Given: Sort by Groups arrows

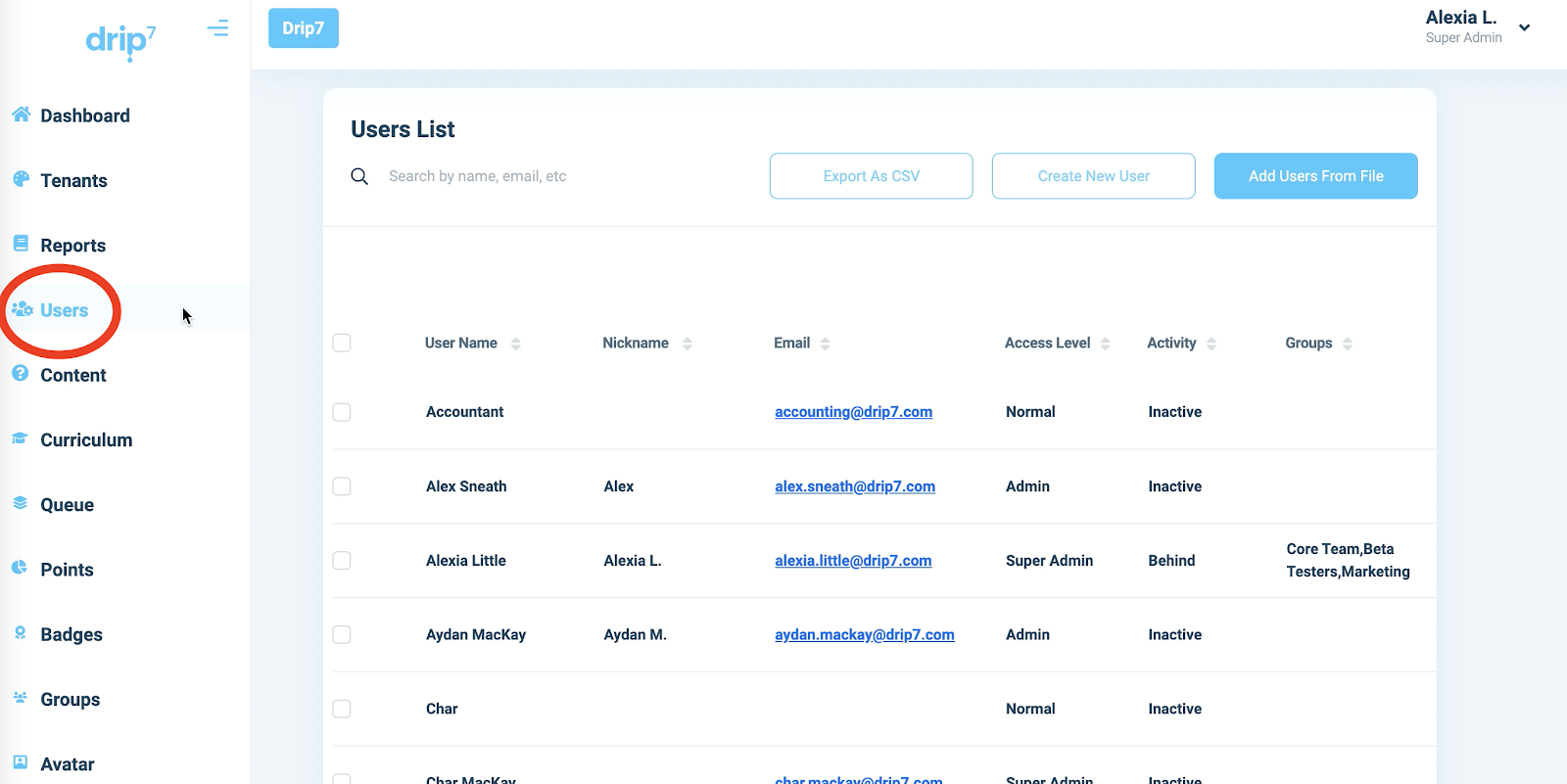Looking at the screenshot, I should [1348, 344].
